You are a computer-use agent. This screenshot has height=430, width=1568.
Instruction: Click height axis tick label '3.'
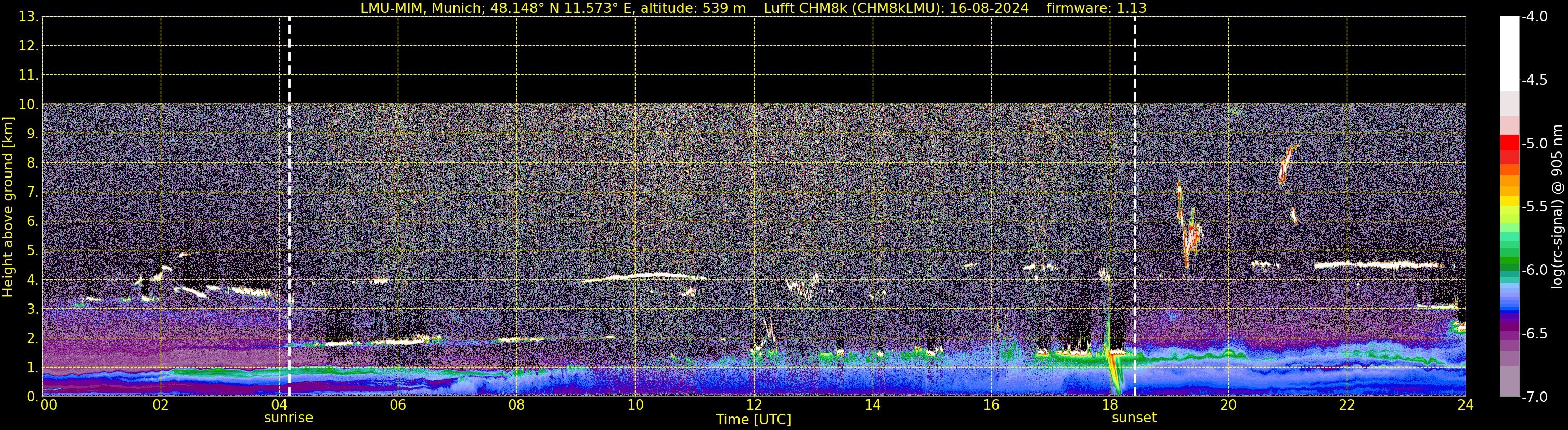pyautogui.click(x=32, y=309)
